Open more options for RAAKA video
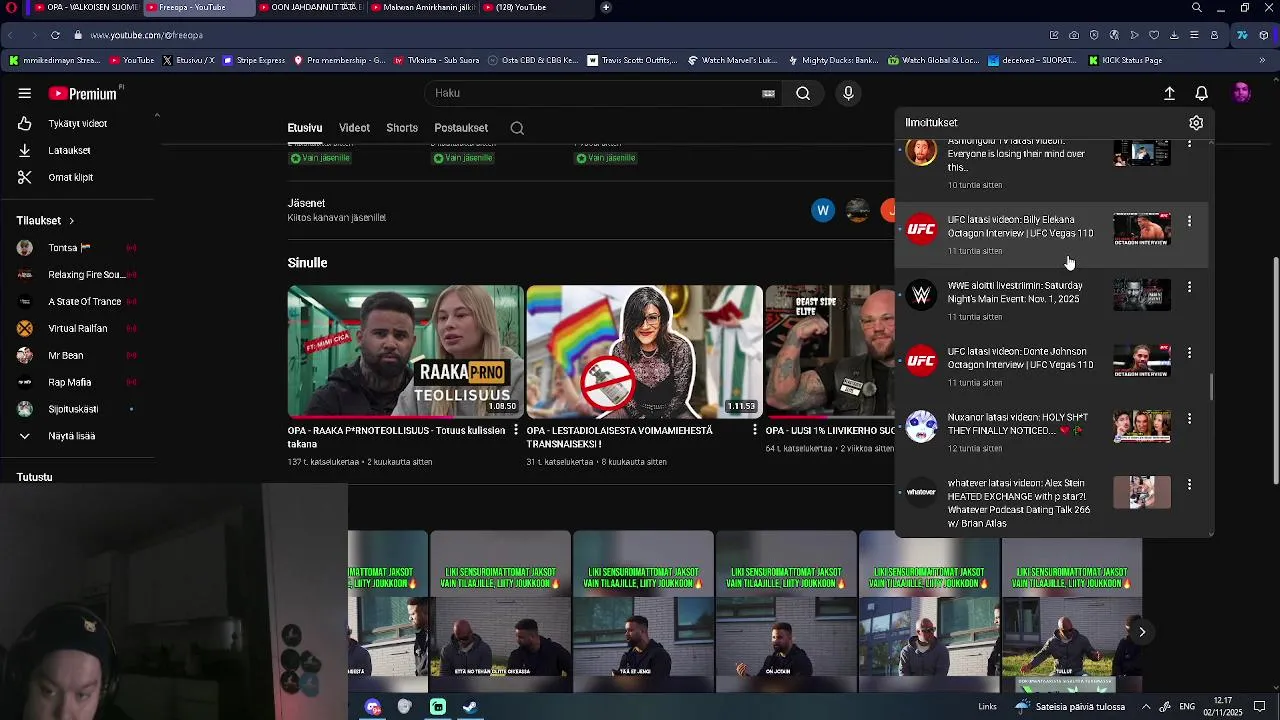Image resolution: width=1280 pixels, height=720 pixels. pos(516,430)
